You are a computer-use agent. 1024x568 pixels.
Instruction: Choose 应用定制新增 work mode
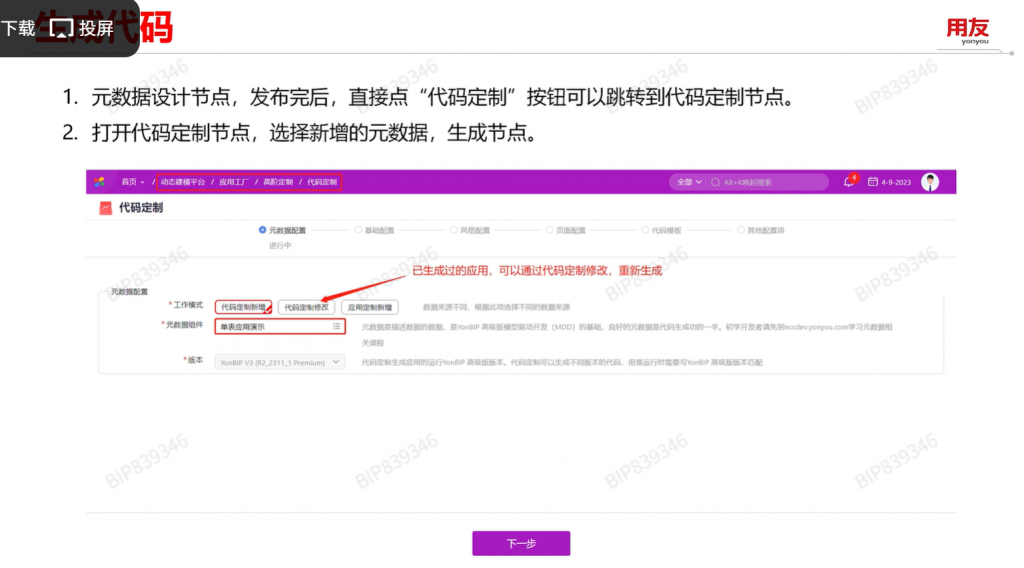369,307
